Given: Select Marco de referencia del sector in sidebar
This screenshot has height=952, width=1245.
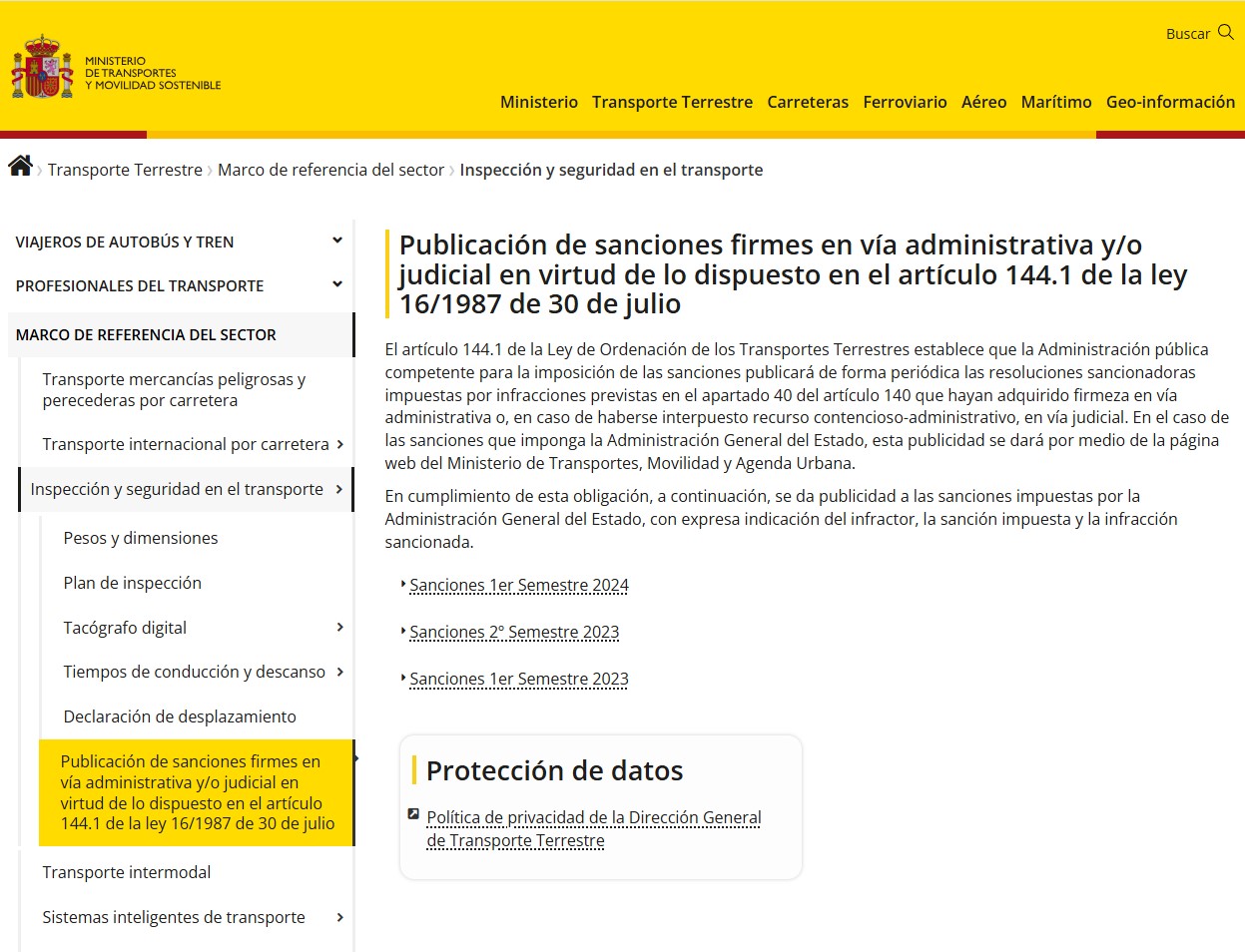Looking at the screenshot, I should 181,334.
